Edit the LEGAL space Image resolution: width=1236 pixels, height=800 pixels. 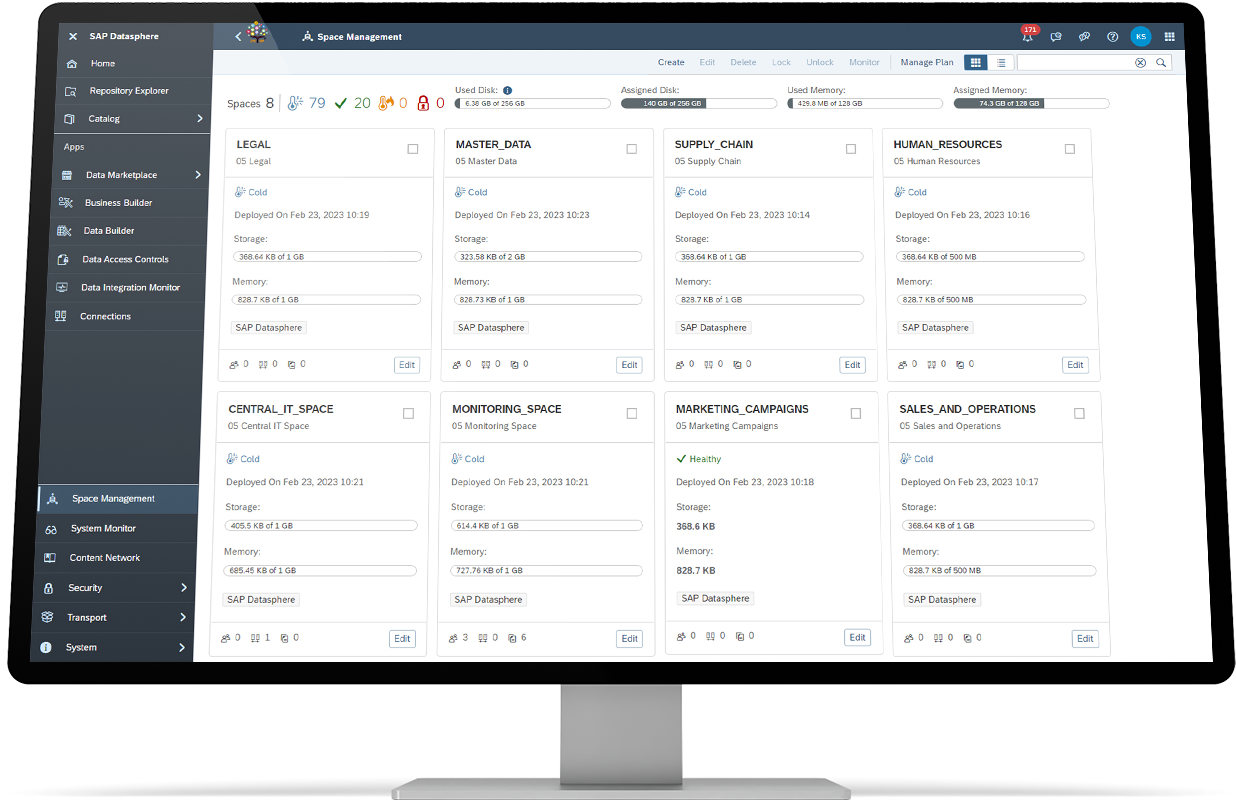pos(407,365)
